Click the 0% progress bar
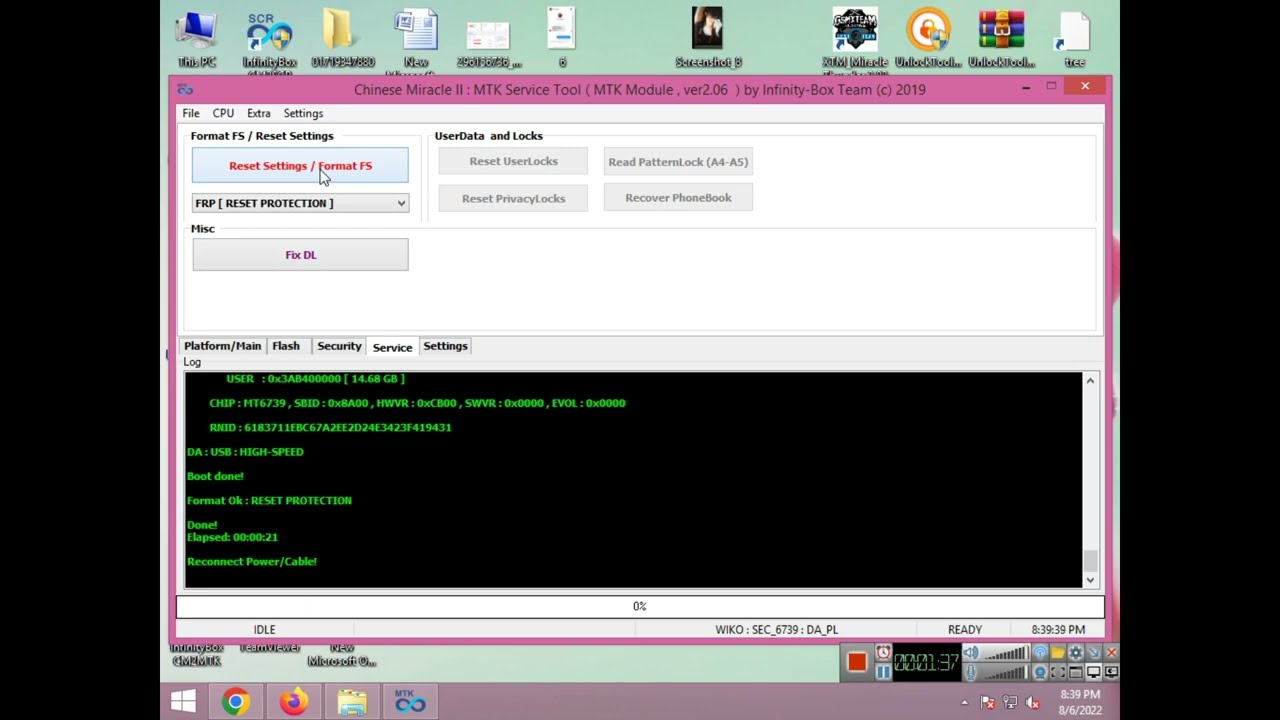 pyautogui.click(x=640, y=606)
